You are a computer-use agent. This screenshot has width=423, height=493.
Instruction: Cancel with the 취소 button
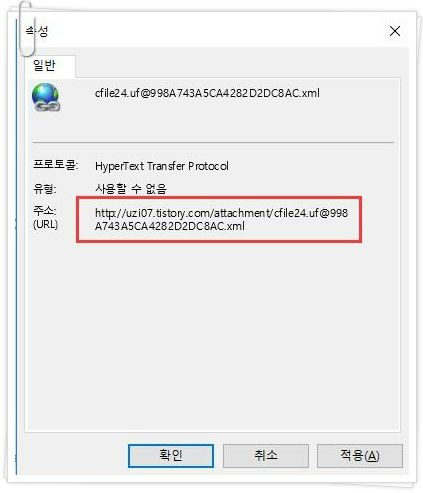[266, 456]
